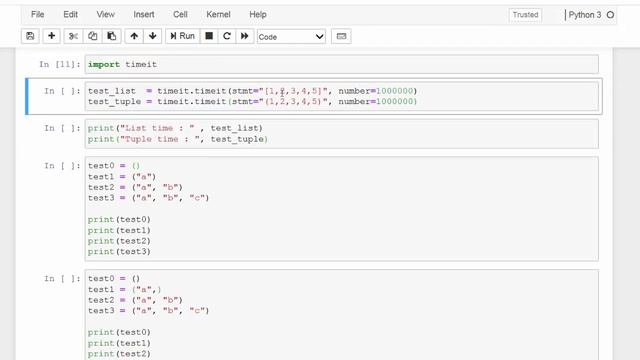This screenshot has width=640, height=360.
Task: Cut selected cells with the scissors icon
Action: (x=73, y=36)
